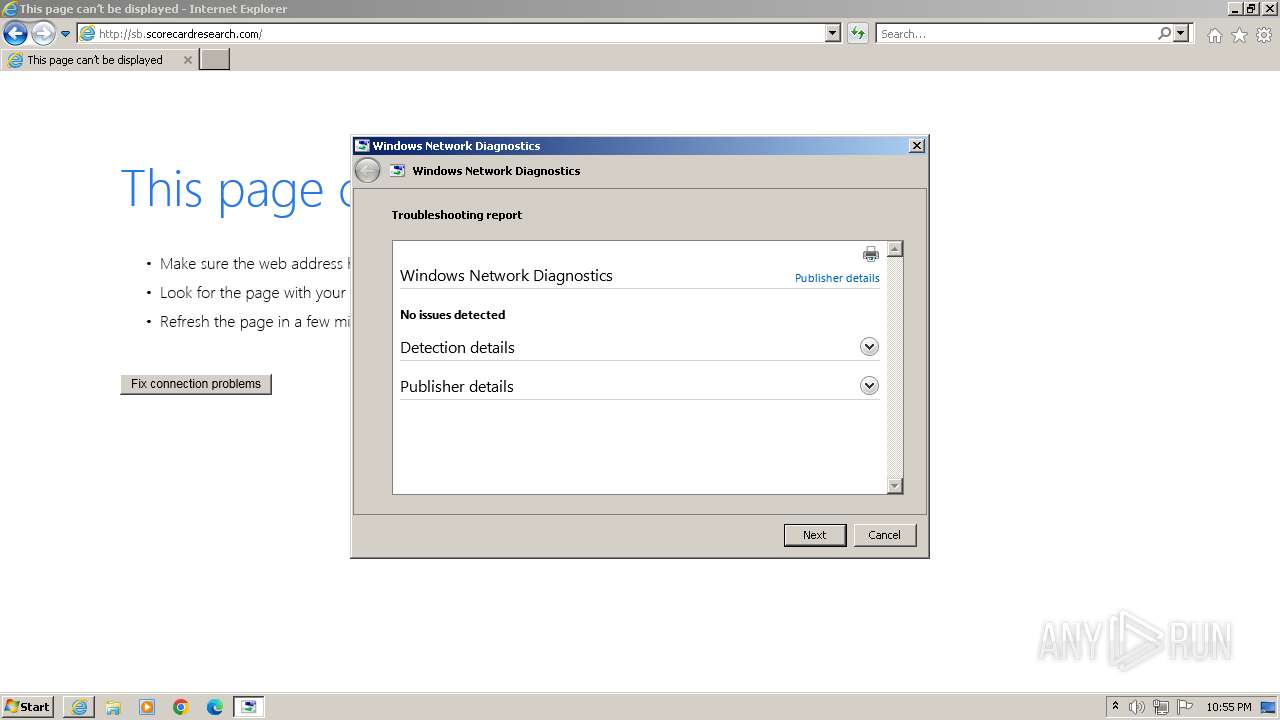The width and height of the screenshot is (1280, 720).
Task: Click the report scrollbar up arrow
Action: [895, 249]
